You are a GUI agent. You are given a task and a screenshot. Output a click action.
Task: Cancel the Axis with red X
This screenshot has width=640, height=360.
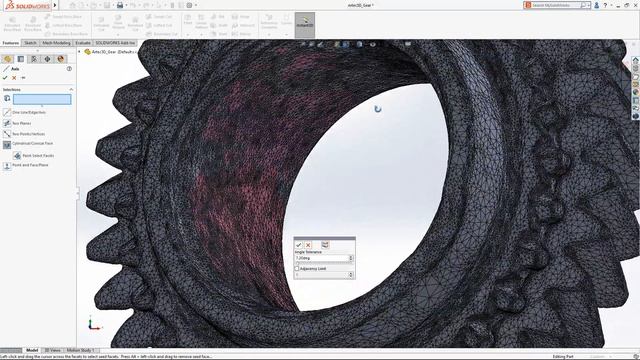pos(14,78)
